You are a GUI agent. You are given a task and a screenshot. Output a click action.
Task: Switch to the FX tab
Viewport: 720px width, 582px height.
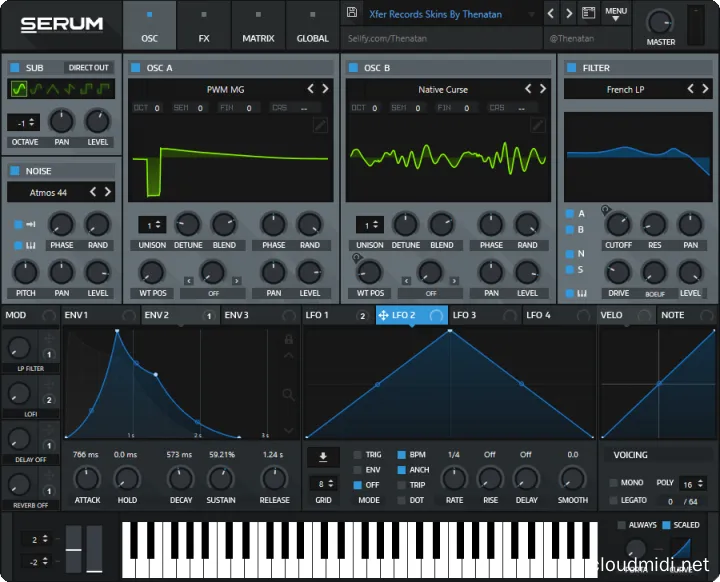point(204,25)
